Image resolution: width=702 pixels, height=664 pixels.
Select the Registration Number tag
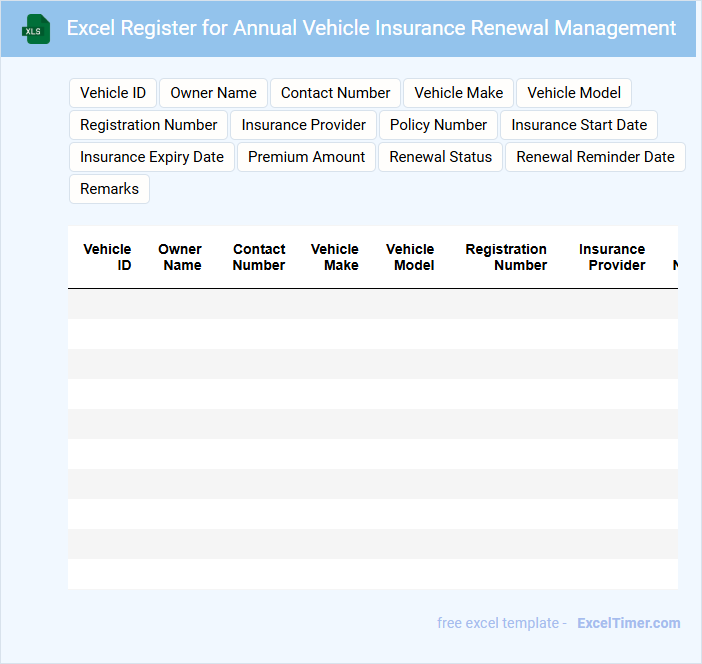pyautogui.click(x=149, y=125)
